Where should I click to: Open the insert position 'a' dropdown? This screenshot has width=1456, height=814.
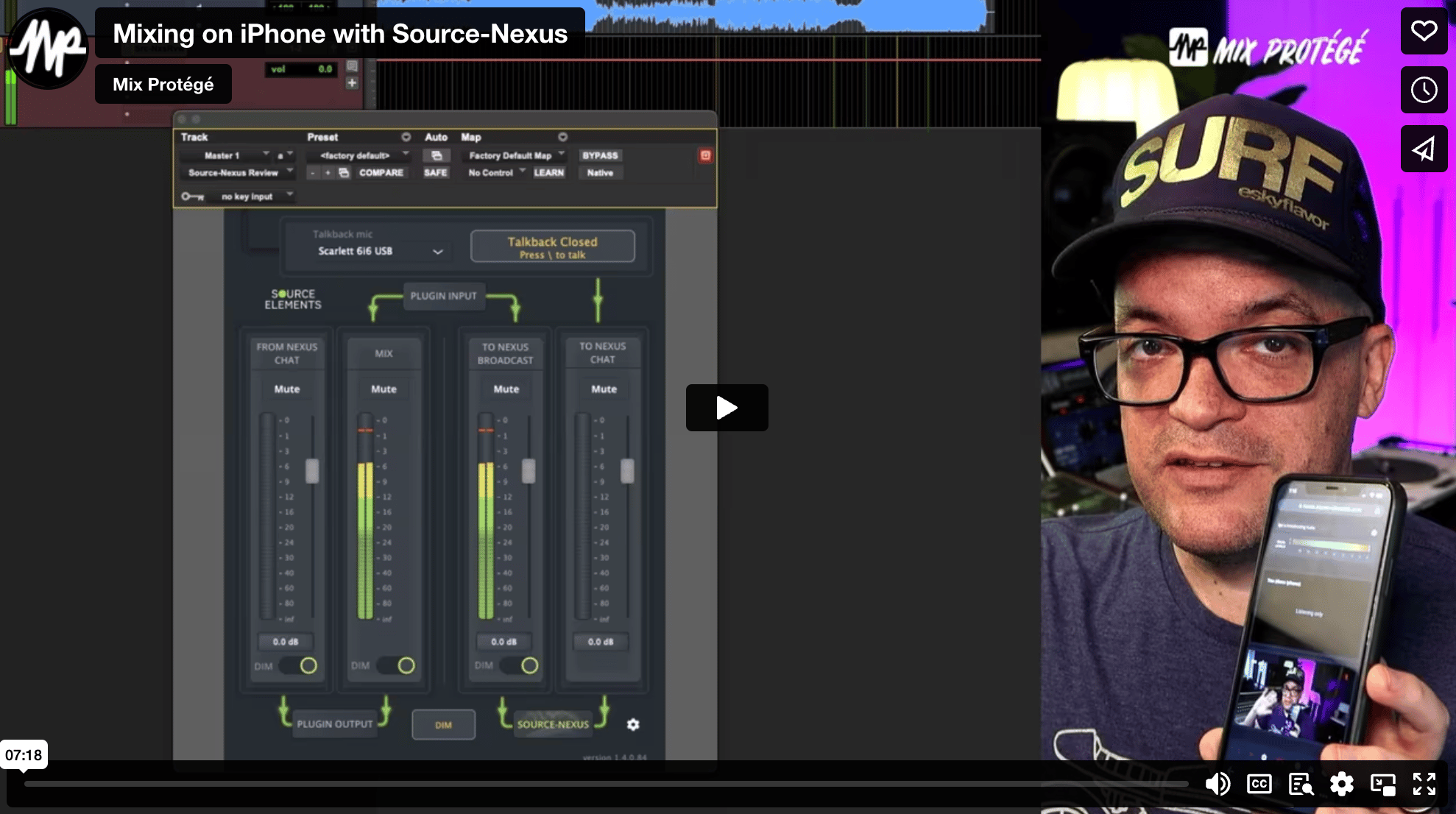tap(284, 155)
